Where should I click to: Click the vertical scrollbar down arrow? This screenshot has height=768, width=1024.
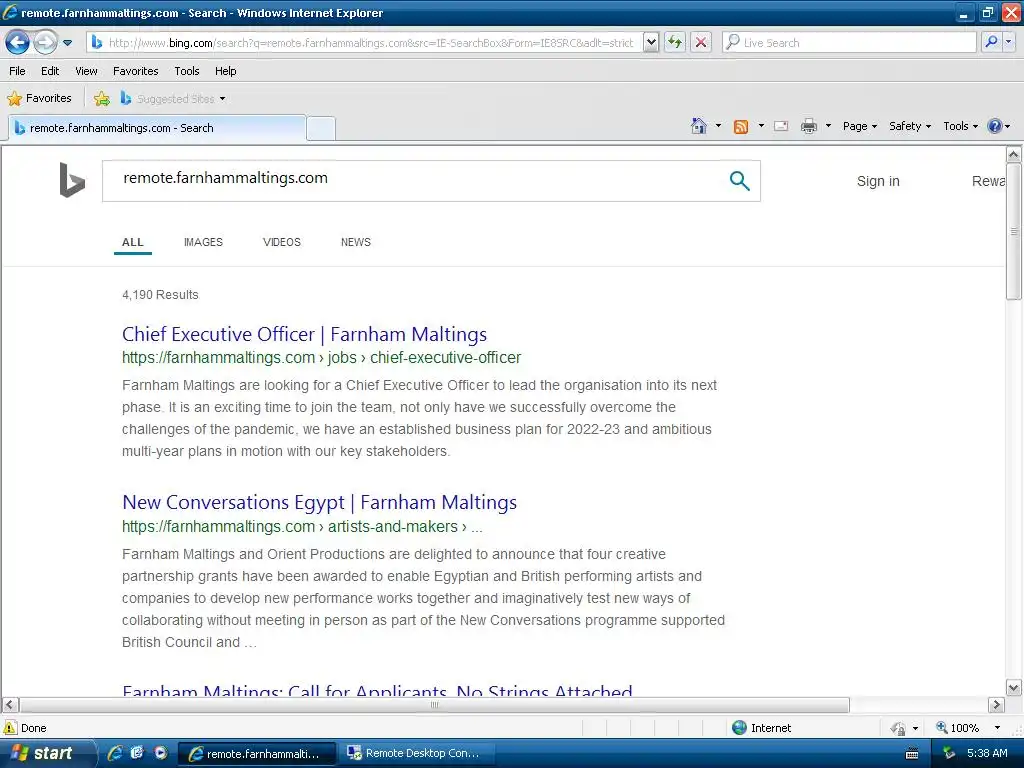pyautogui.click(x=1014, y=687)
